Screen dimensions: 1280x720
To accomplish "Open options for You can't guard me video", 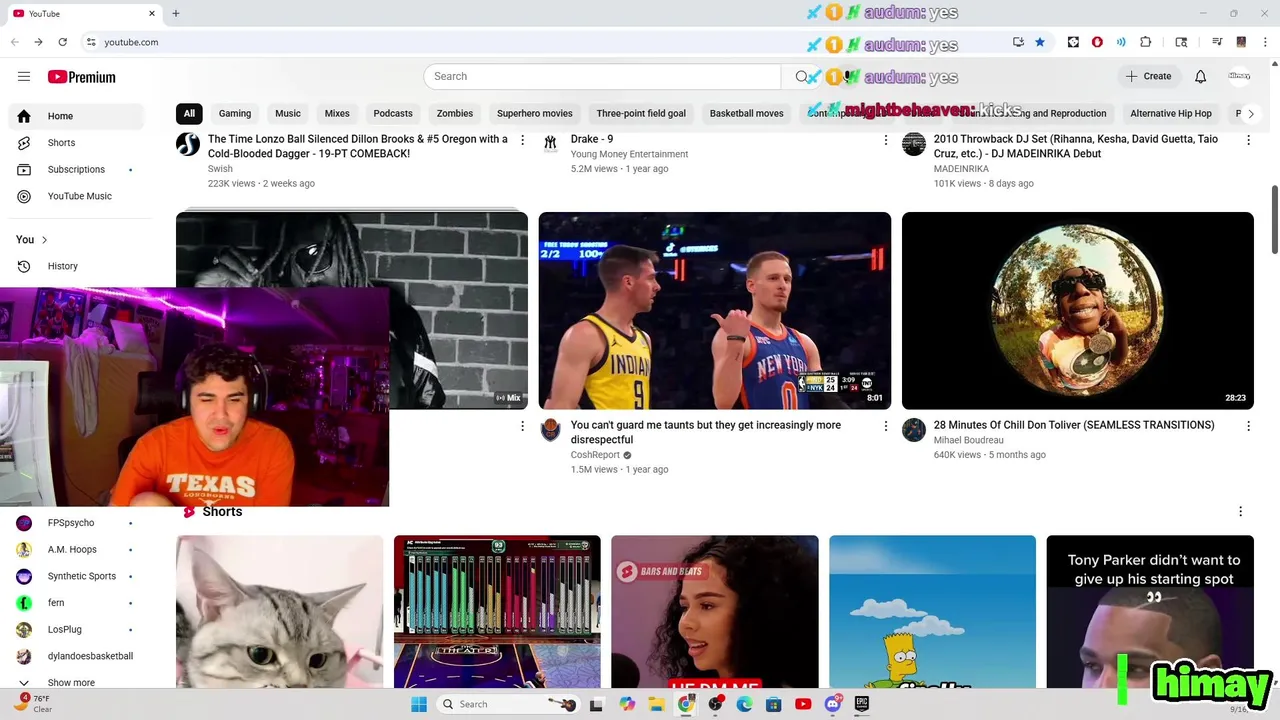I will tap(885, 426).
